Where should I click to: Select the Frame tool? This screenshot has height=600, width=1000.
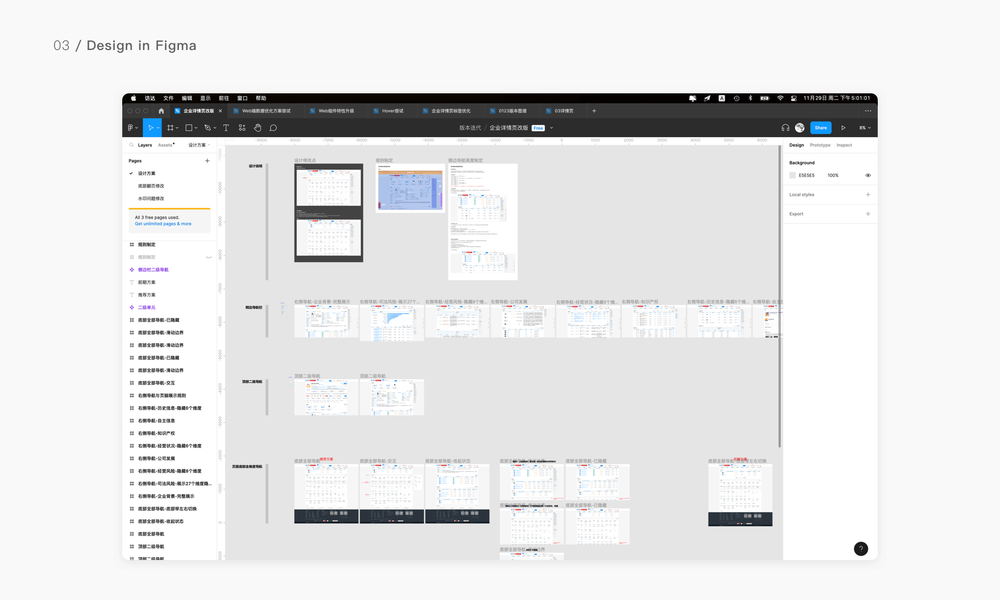coord(170,128)
